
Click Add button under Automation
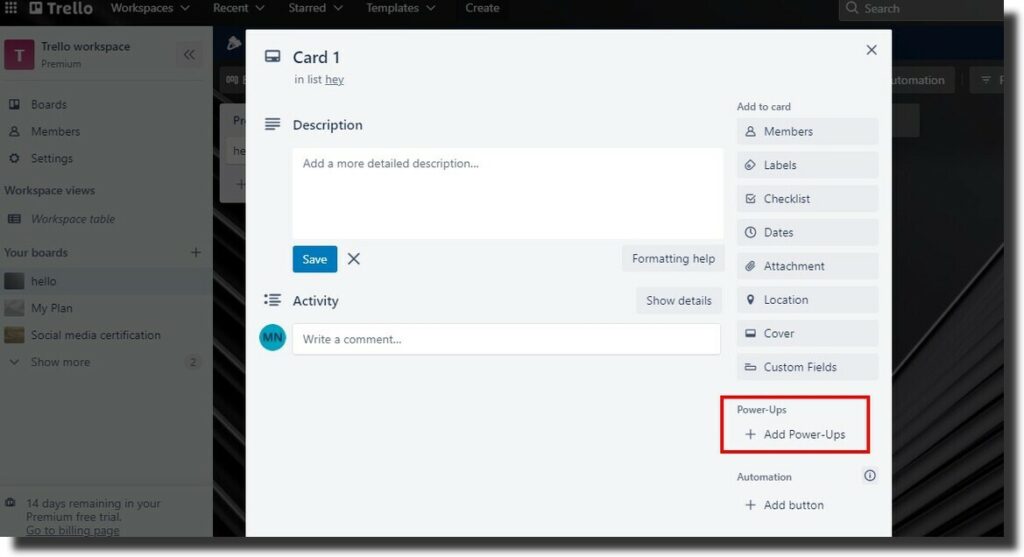click(x=784, y=505)
